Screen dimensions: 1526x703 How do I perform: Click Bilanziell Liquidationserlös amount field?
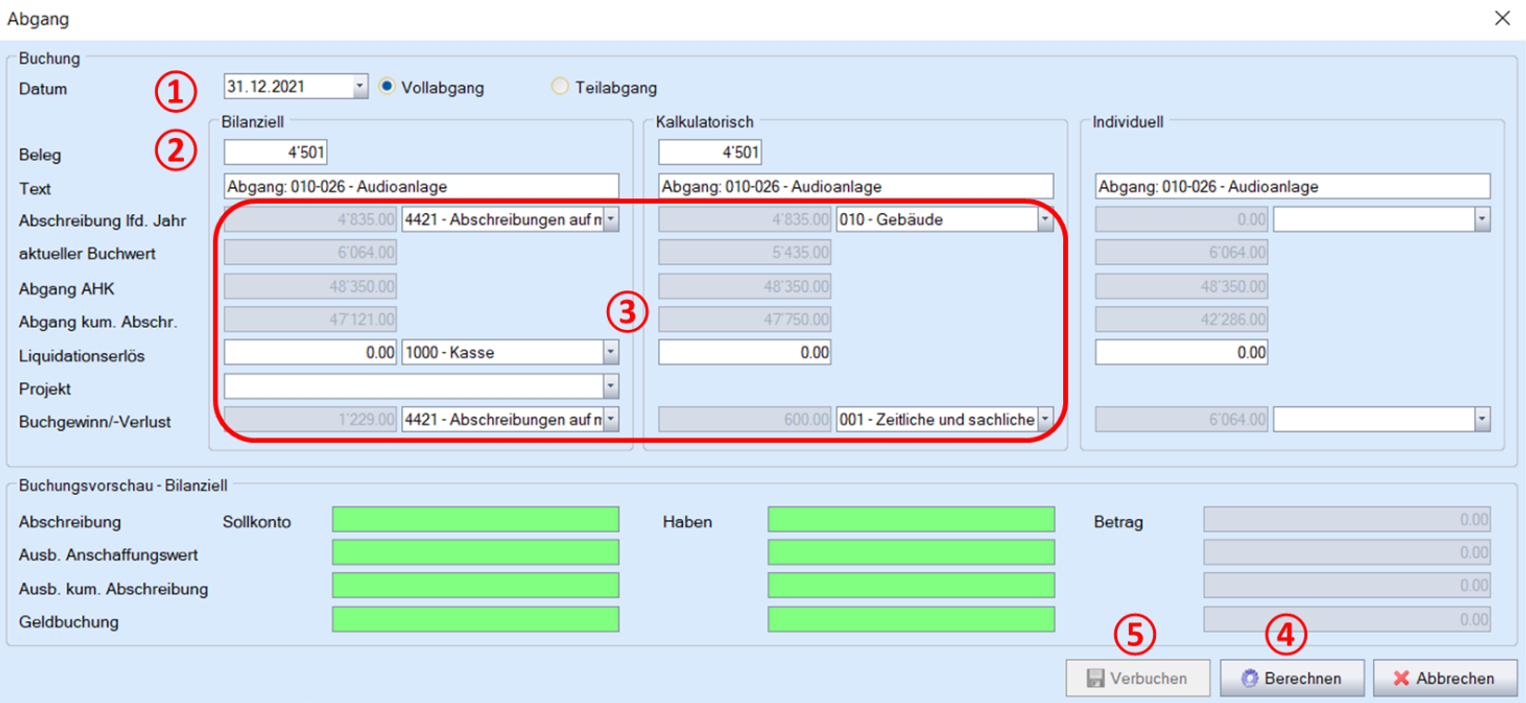(311, 352)
